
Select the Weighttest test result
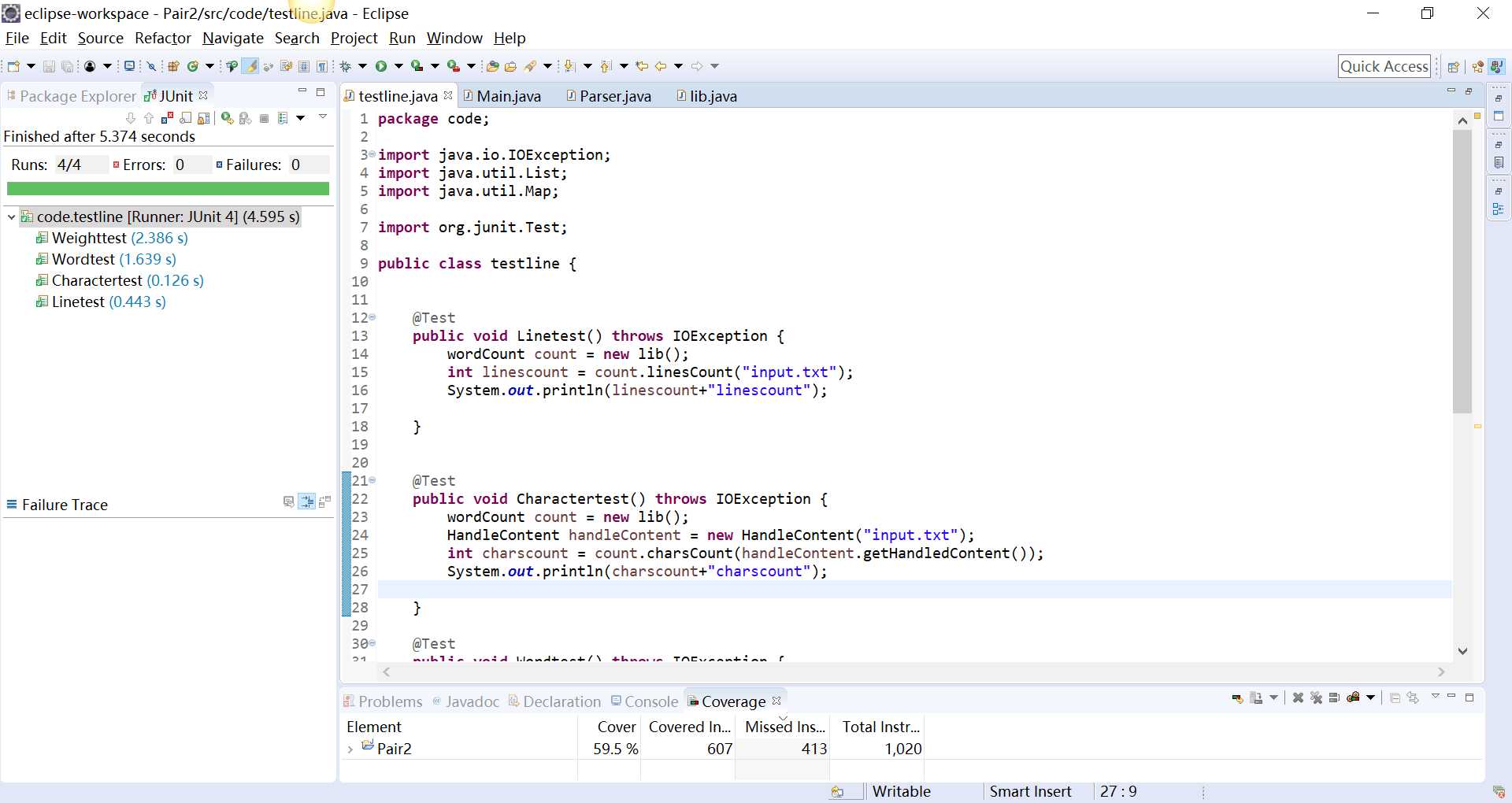point(112,238)
